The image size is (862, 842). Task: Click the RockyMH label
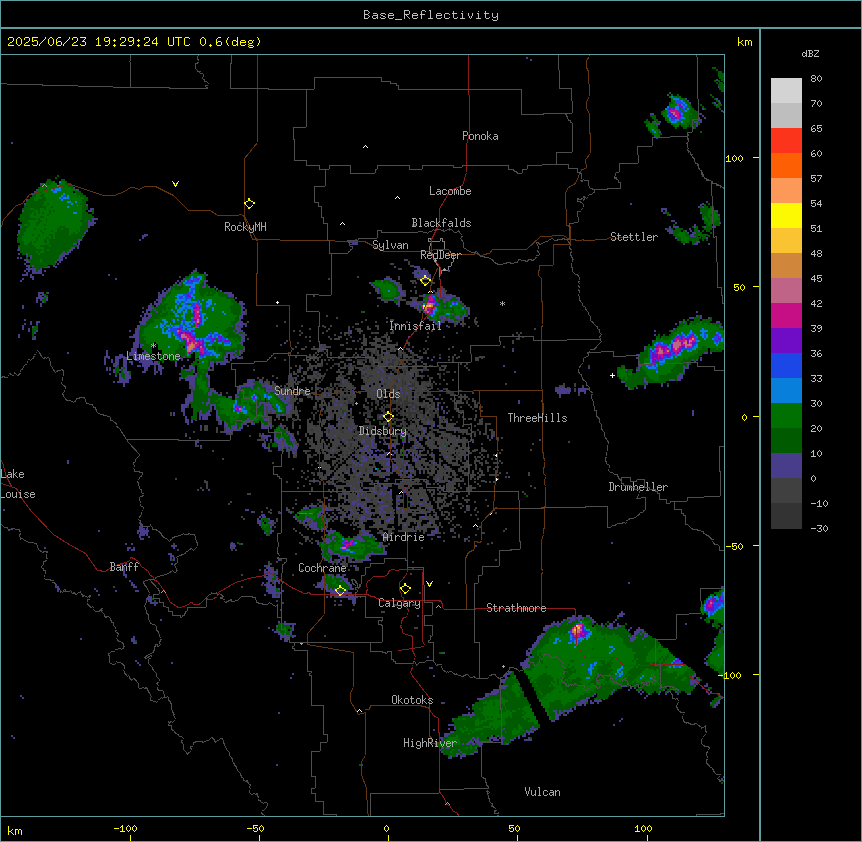(x=245, y=227)
